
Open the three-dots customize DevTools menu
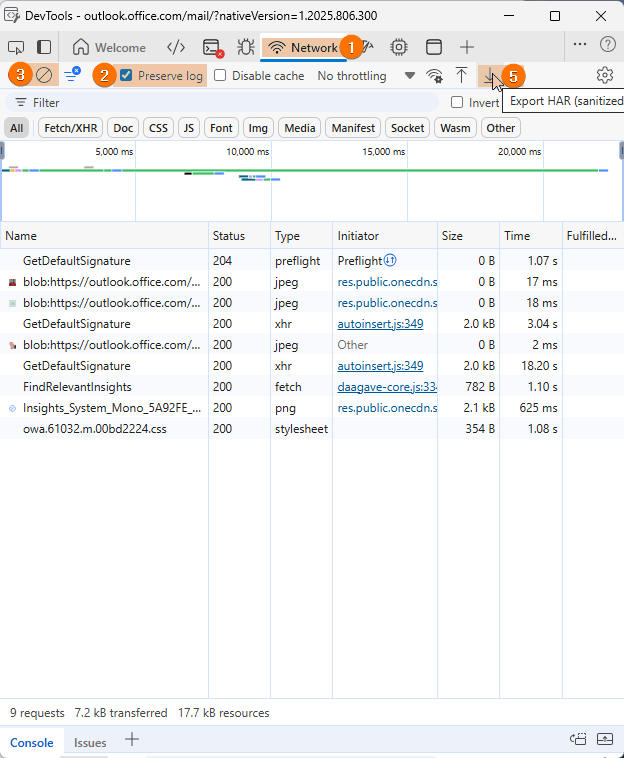580,44
